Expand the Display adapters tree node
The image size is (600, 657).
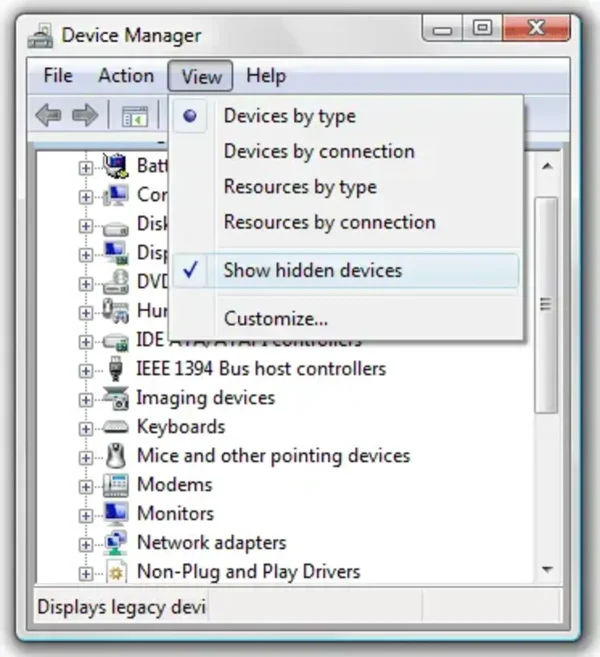[x=85, y=255]
